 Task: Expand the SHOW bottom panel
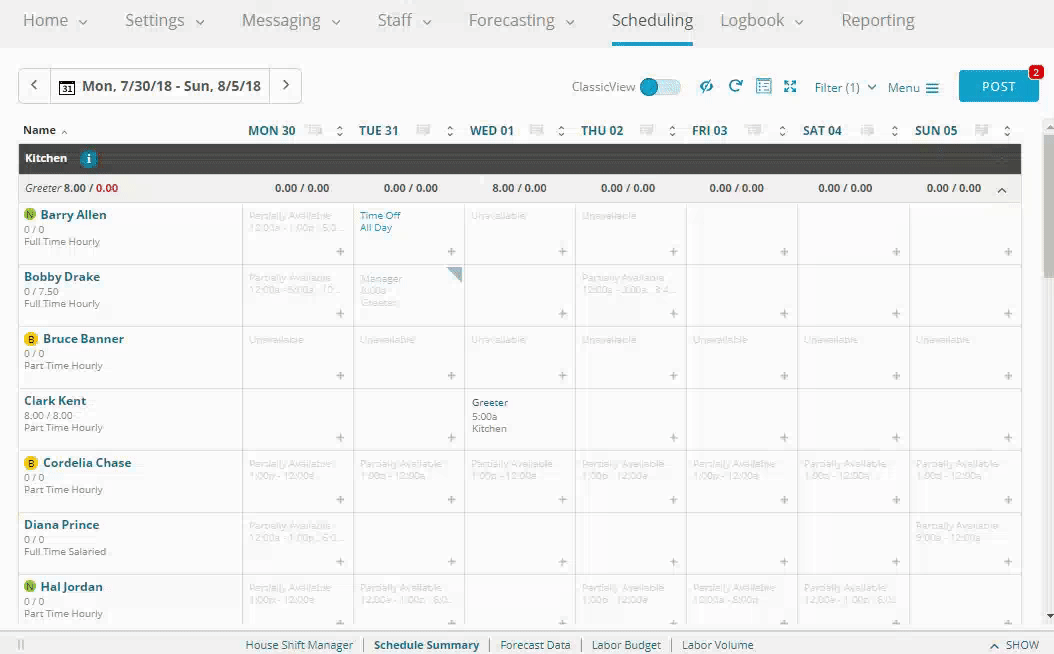click(x=1014, y=645)
